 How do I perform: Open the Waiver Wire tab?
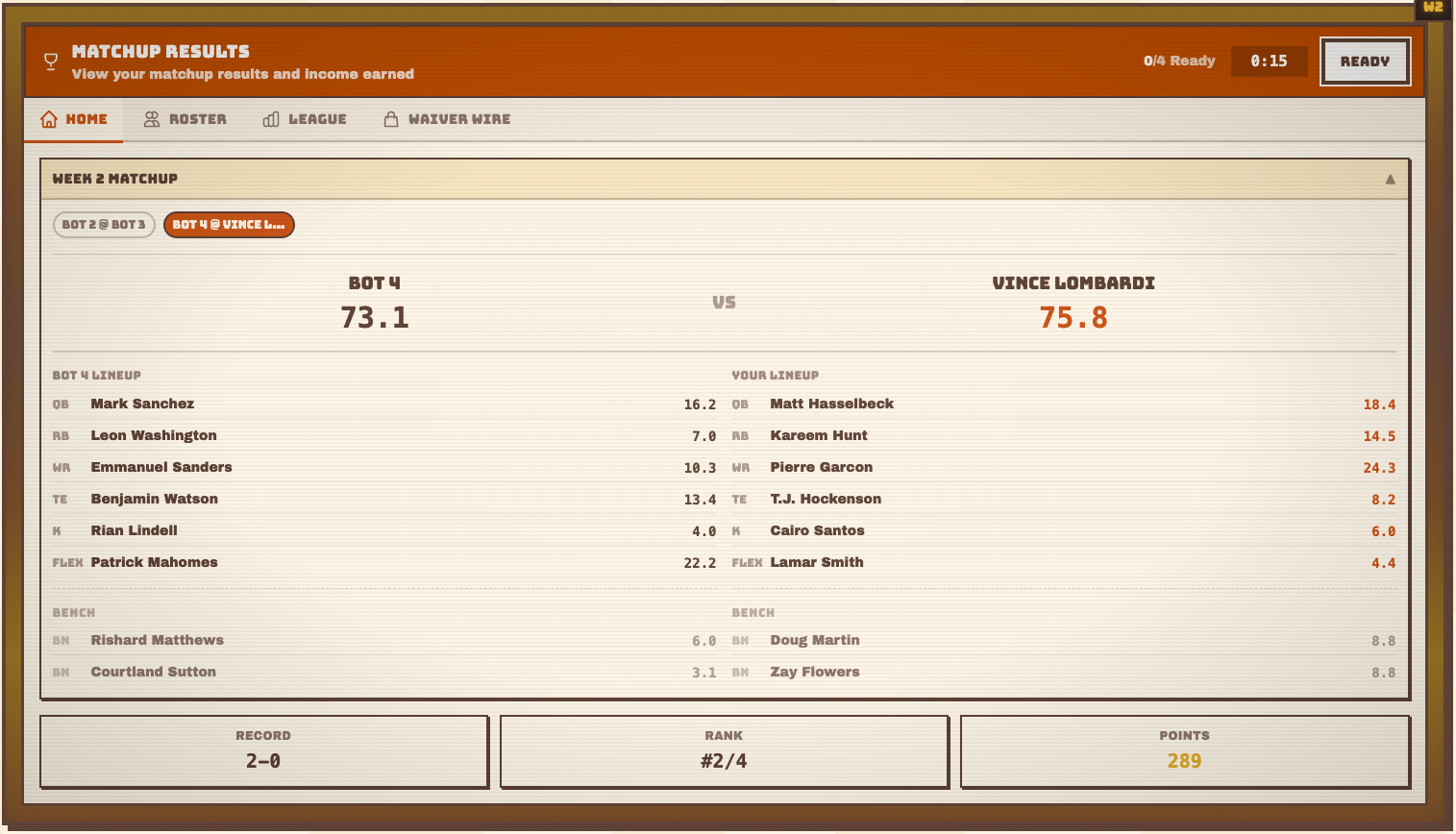[446, 118]
